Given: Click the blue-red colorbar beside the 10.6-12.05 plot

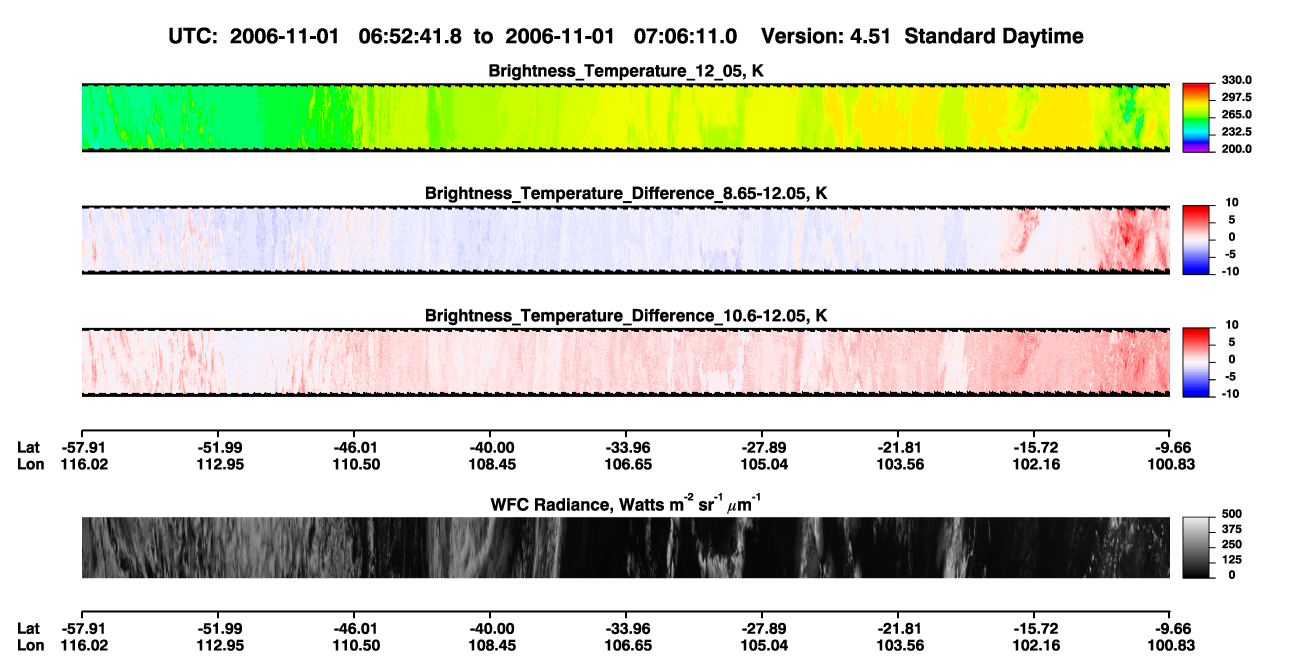Looking at the screenshot, I should [x=1196, y=362].
